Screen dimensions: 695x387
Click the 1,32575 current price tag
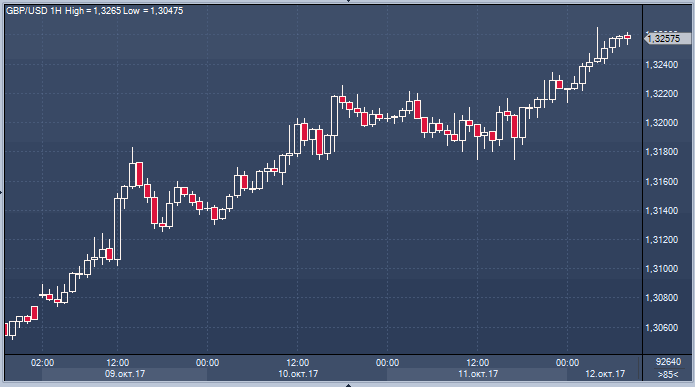point(668,39)
